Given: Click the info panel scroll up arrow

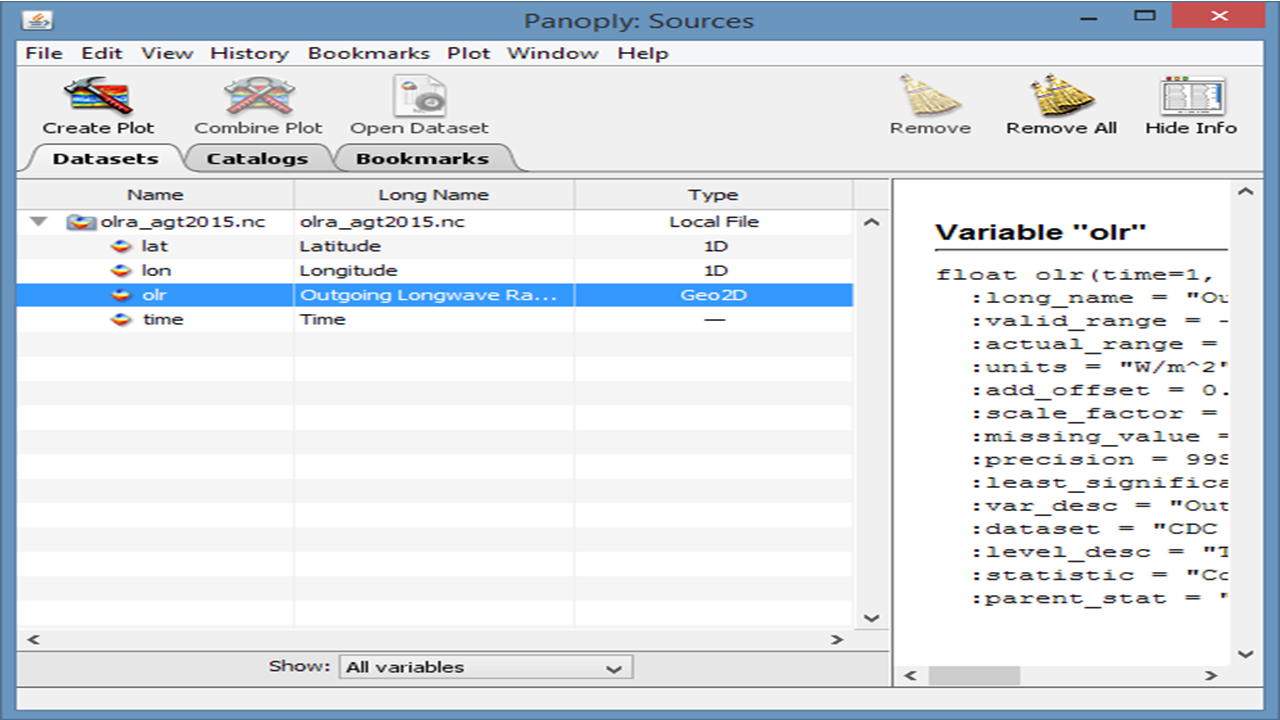Looking at the screenshot, I should [1245, 192].
